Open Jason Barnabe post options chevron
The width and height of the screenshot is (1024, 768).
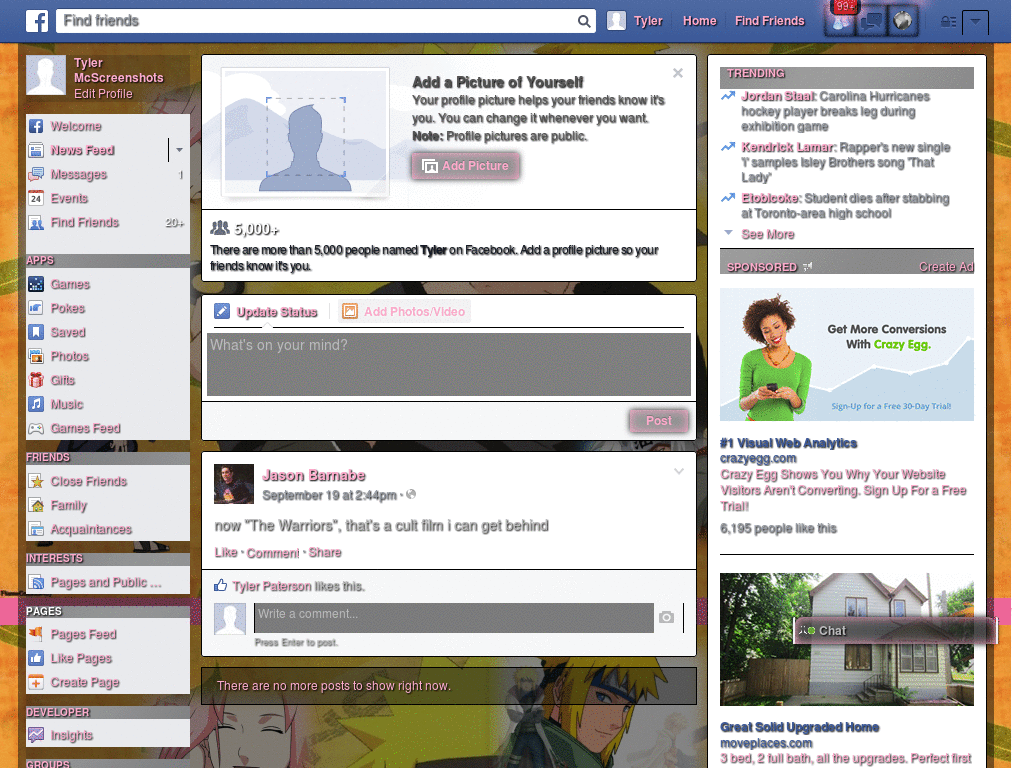679,471
